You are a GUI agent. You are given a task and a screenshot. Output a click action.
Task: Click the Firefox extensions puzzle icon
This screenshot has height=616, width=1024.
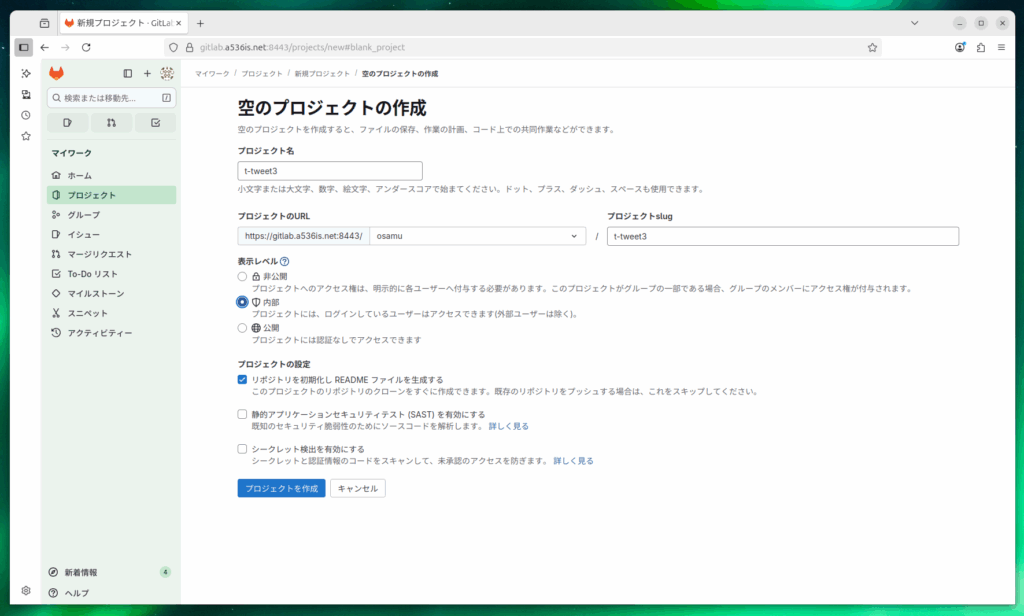tap(981, 47)
